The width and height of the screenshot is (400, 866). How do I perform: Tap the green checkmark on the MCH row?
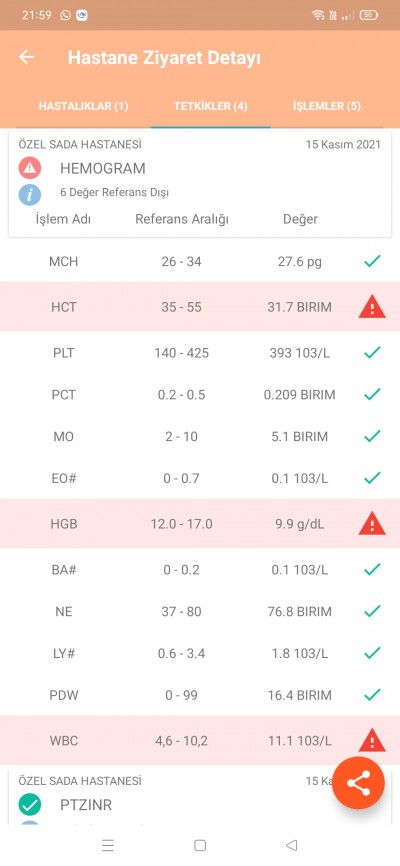(372, 261)
